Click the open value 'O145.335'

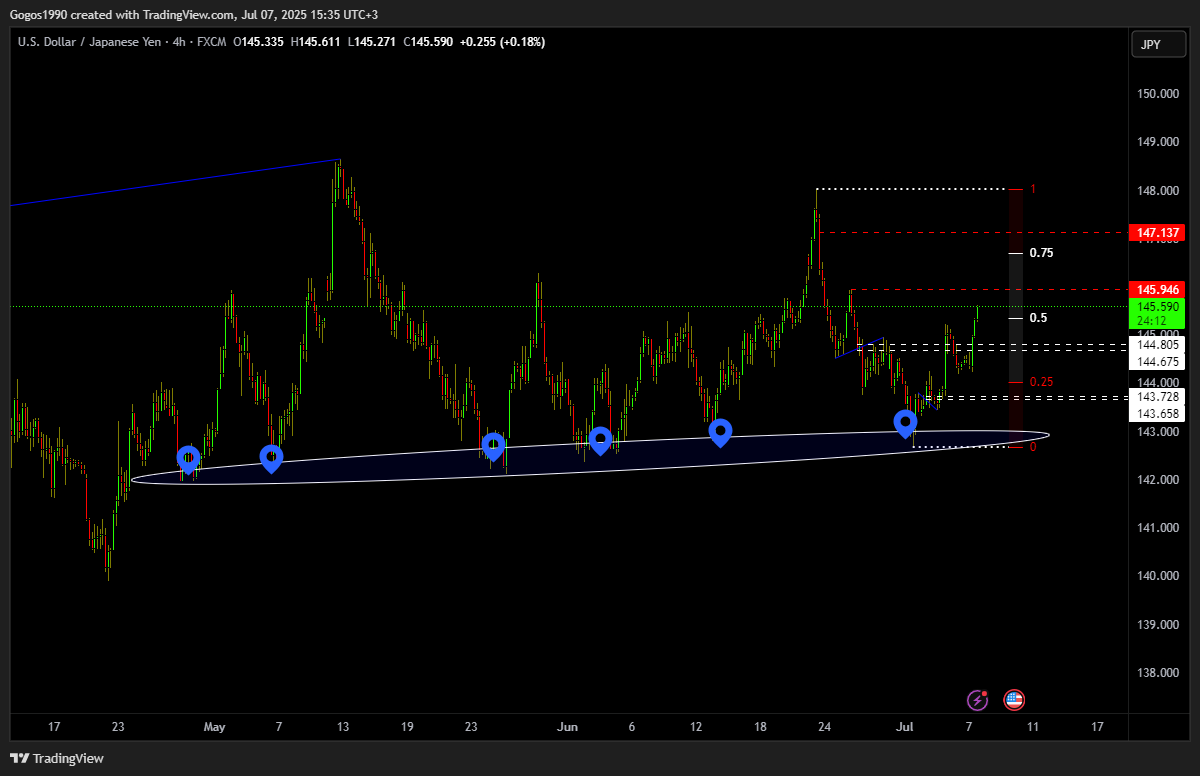[x=258, y=42]
